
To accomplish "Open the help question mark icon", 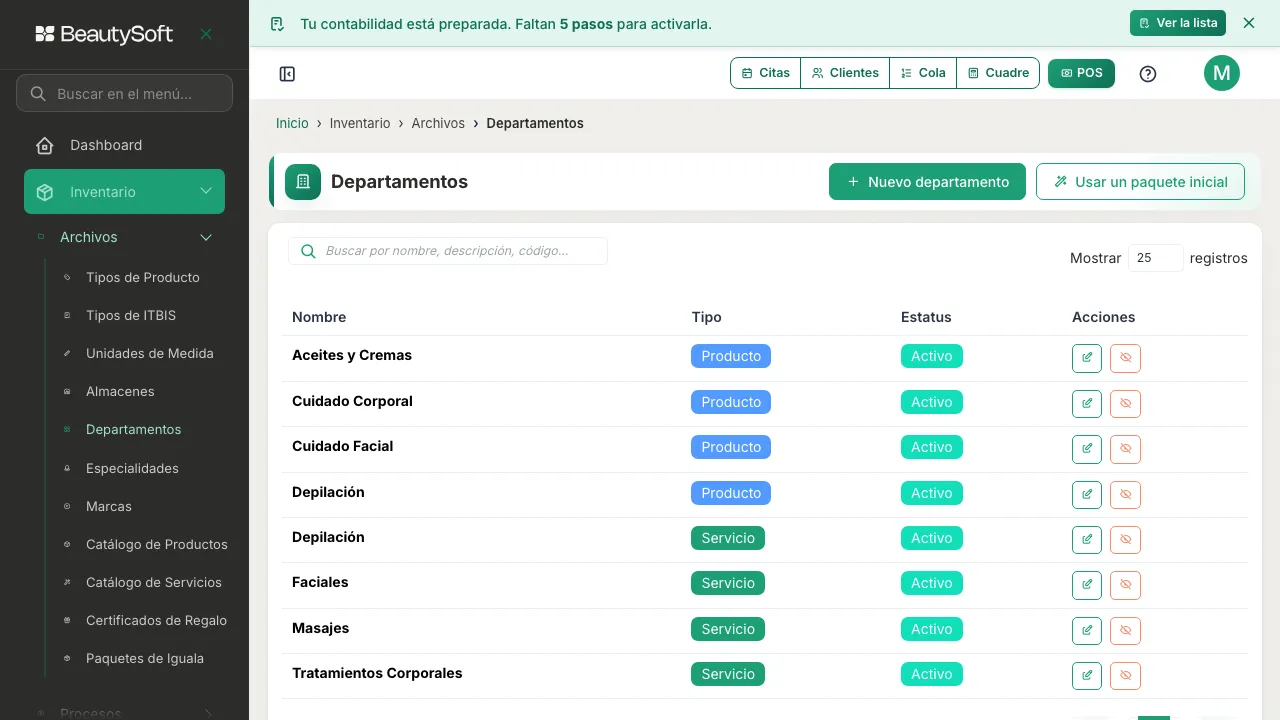I will pos(1148,74).
